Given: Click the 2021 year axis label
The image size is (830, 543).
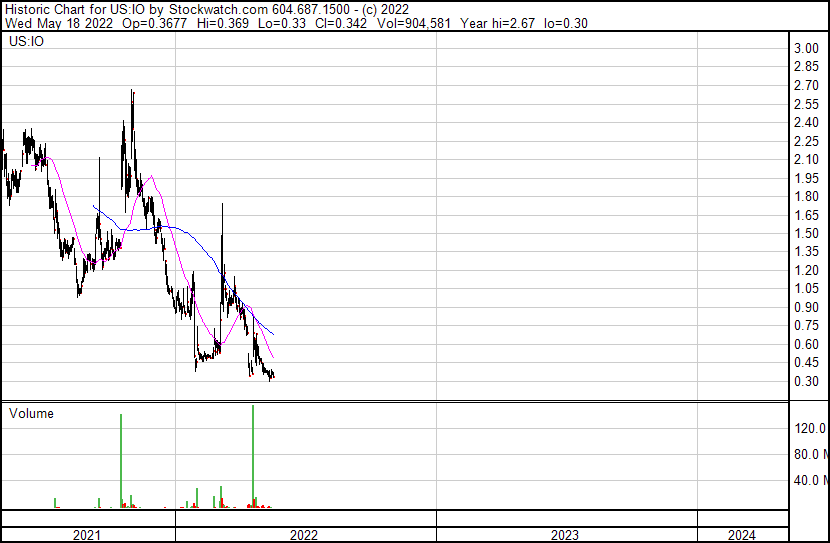Looking at the screenshot, I should pos(87,535).
